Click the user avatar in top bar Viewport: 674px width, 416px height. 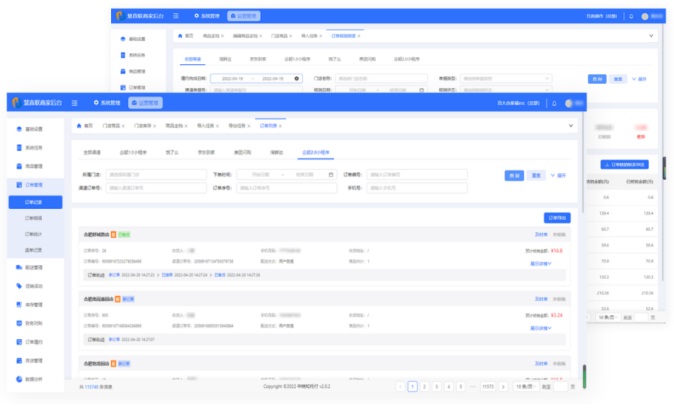(x=568, y=102)
